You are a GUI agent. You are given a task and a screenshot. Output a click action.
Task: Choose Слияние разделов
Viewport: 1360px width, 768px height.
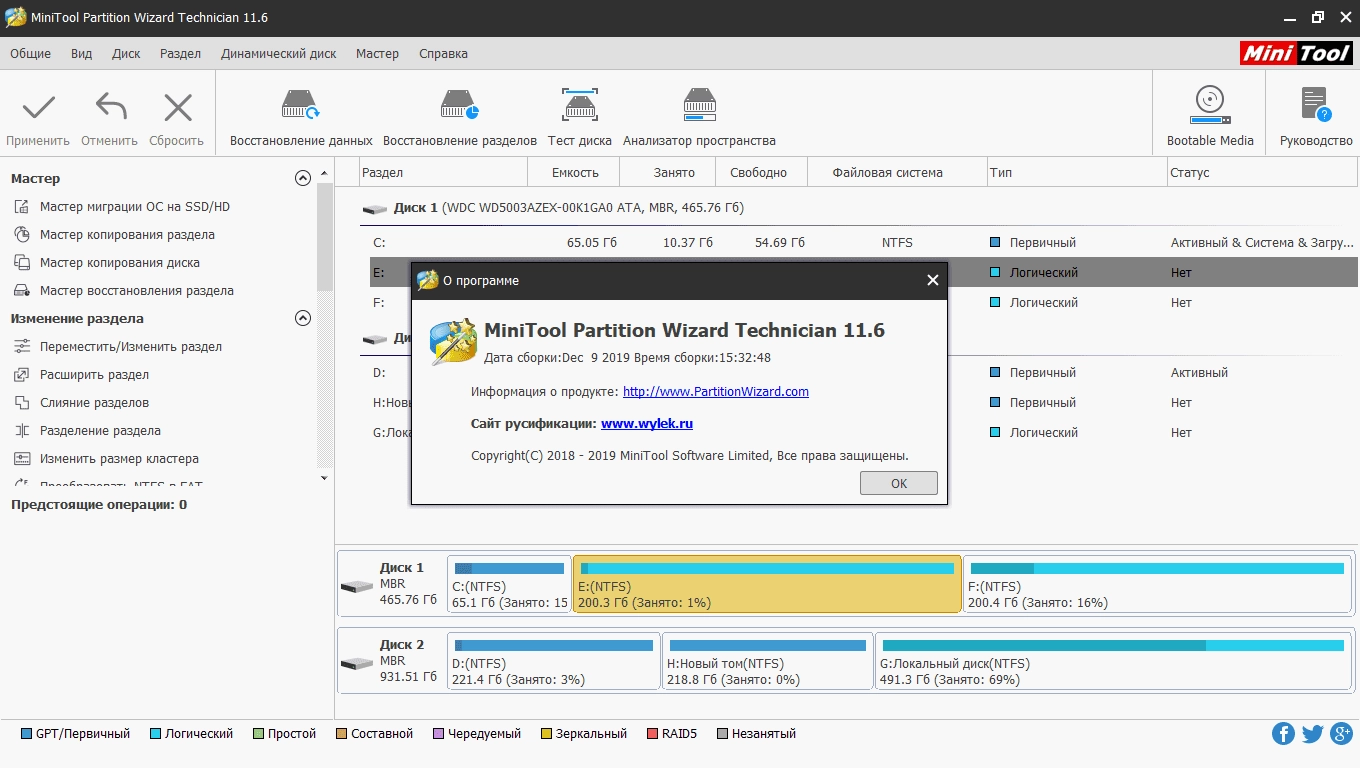coord(94,402)
